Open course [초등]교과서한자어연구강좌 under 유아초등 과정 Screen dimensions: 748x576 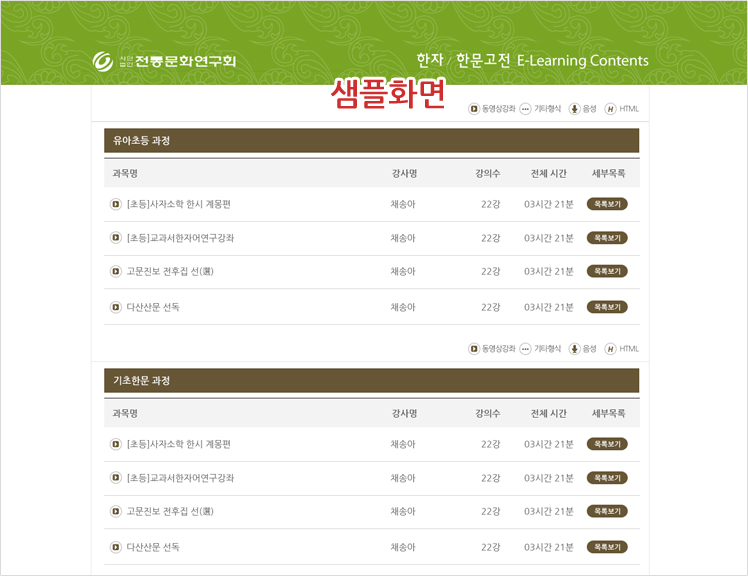pyautogui.click(x=180, y=238)
